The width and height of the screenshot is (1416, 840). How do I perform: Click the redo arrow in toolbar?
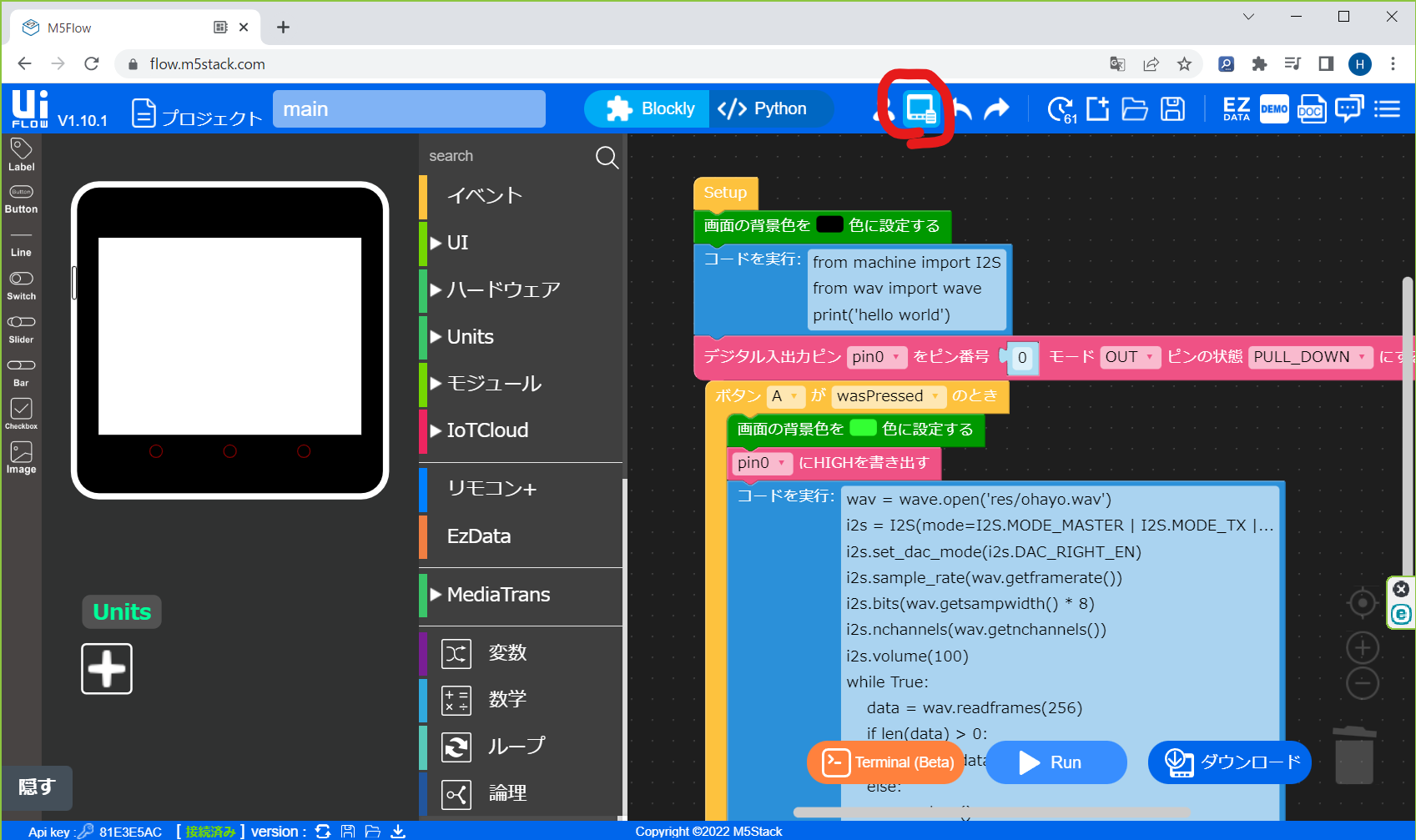point(997,109)
